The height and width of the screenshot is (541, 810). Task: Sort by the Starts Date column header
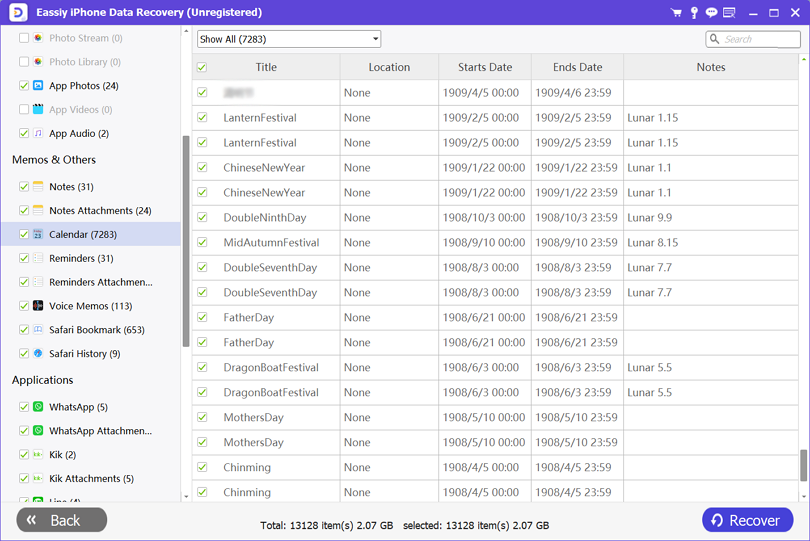(x=485, y=67)
